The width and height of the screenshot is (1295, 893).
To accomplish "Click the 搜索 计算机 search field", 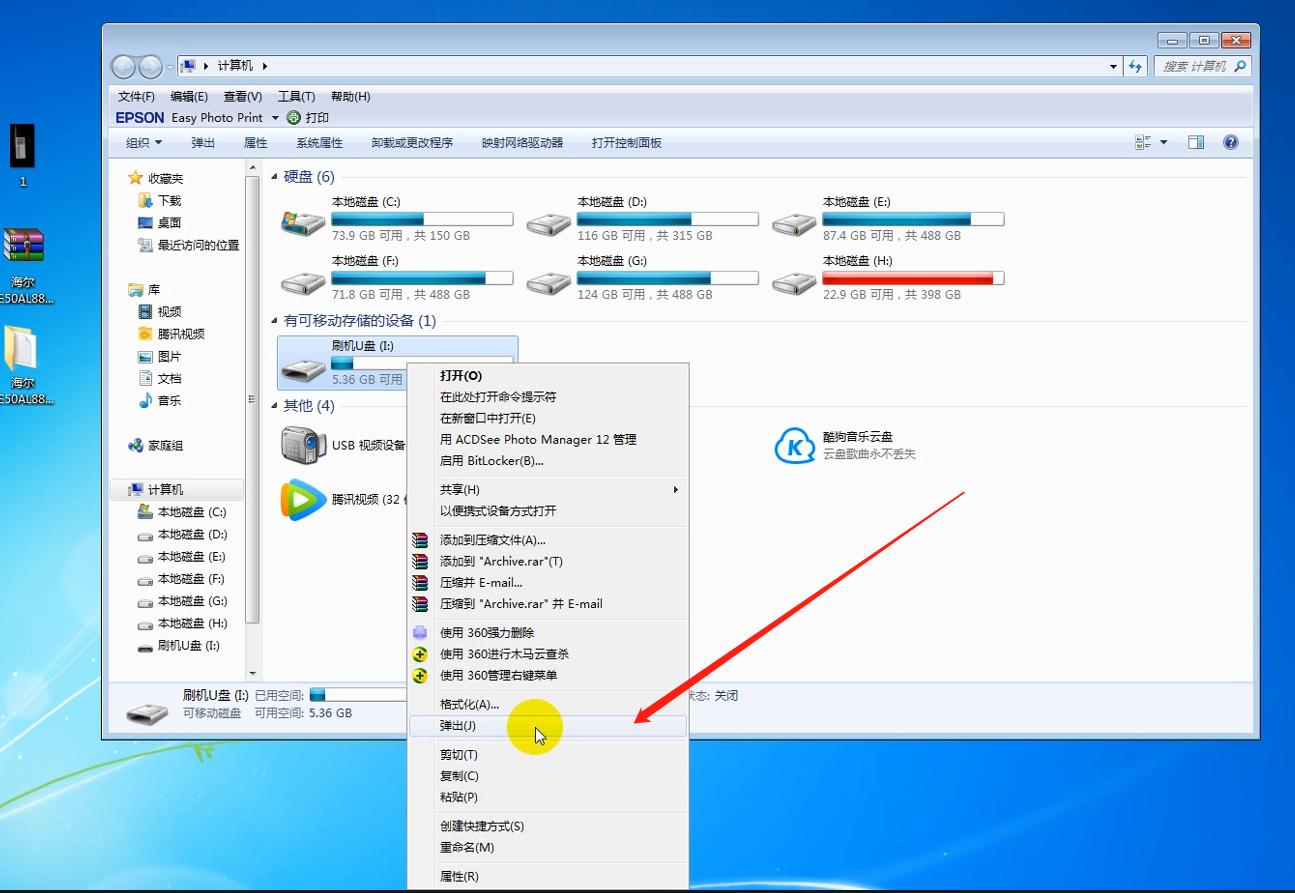I will click(x=1194, y=66).
